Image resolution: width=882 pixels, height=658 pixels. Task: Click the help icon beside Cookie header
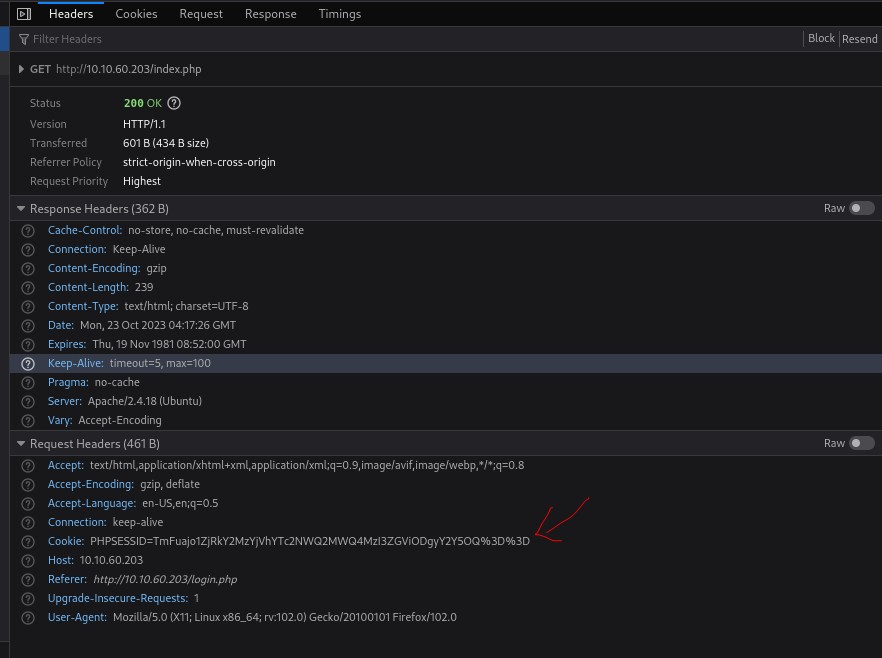[28, 542]
